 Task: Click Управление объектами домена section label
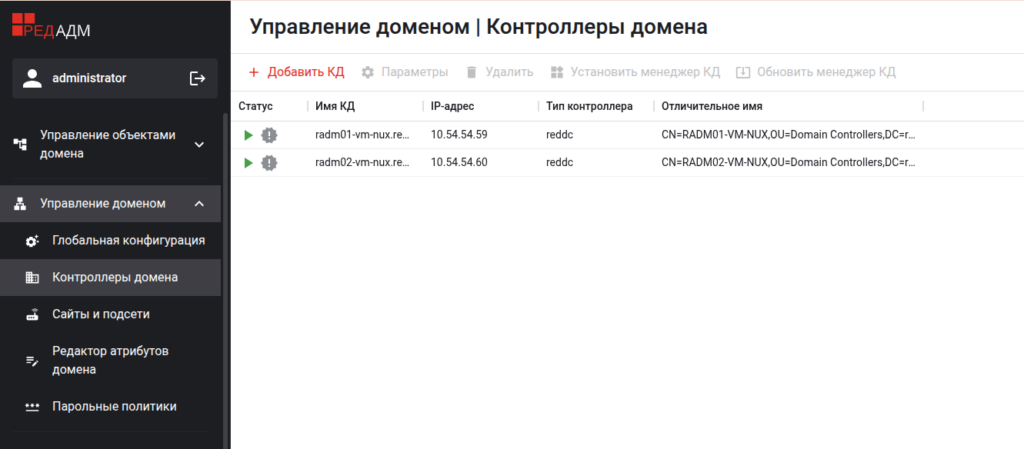click(x=108, y=144)
